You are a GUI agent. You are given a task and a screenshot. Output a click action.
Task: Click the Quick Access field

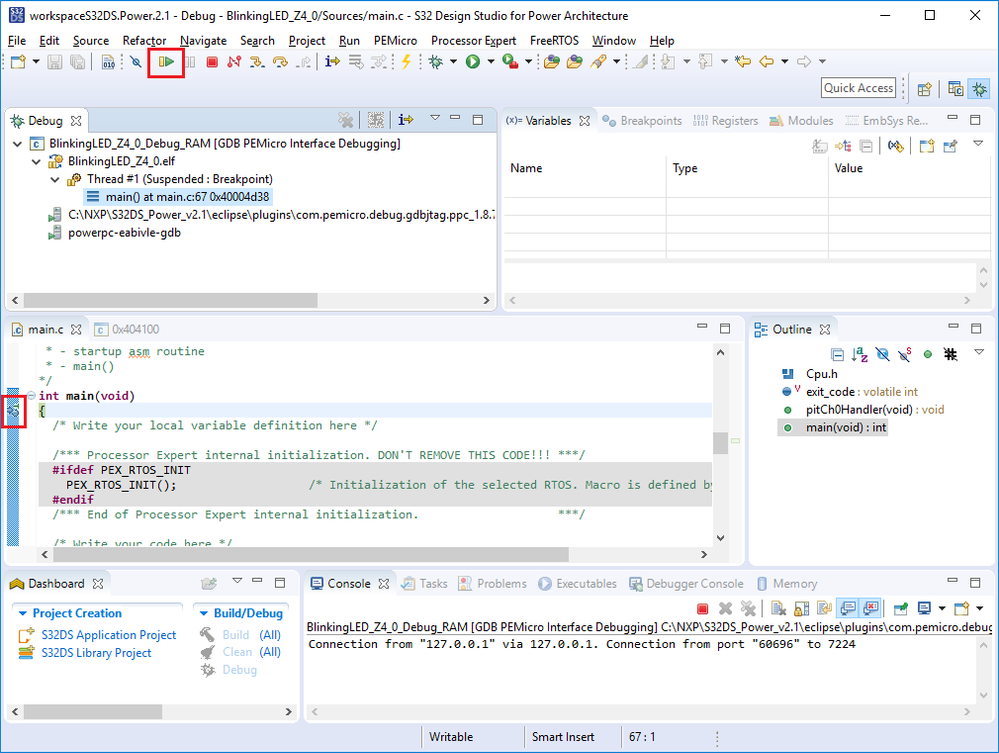coord(859,88)
